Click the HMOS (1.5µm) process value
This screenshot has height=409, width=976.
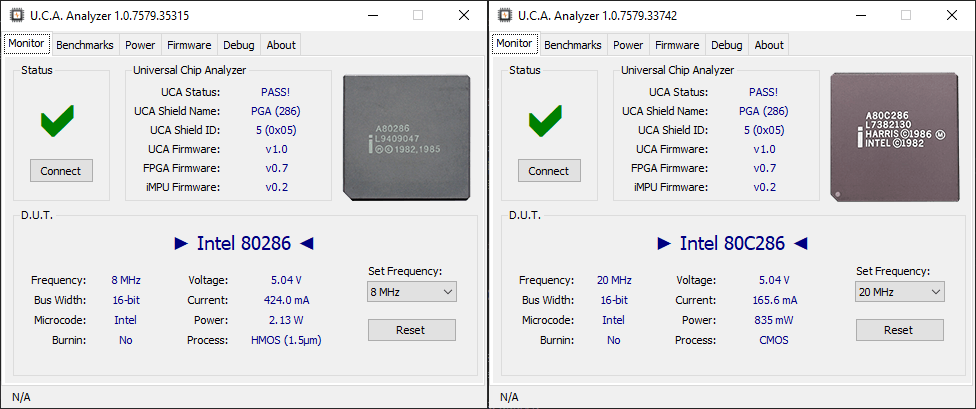(x=286, y=340)
